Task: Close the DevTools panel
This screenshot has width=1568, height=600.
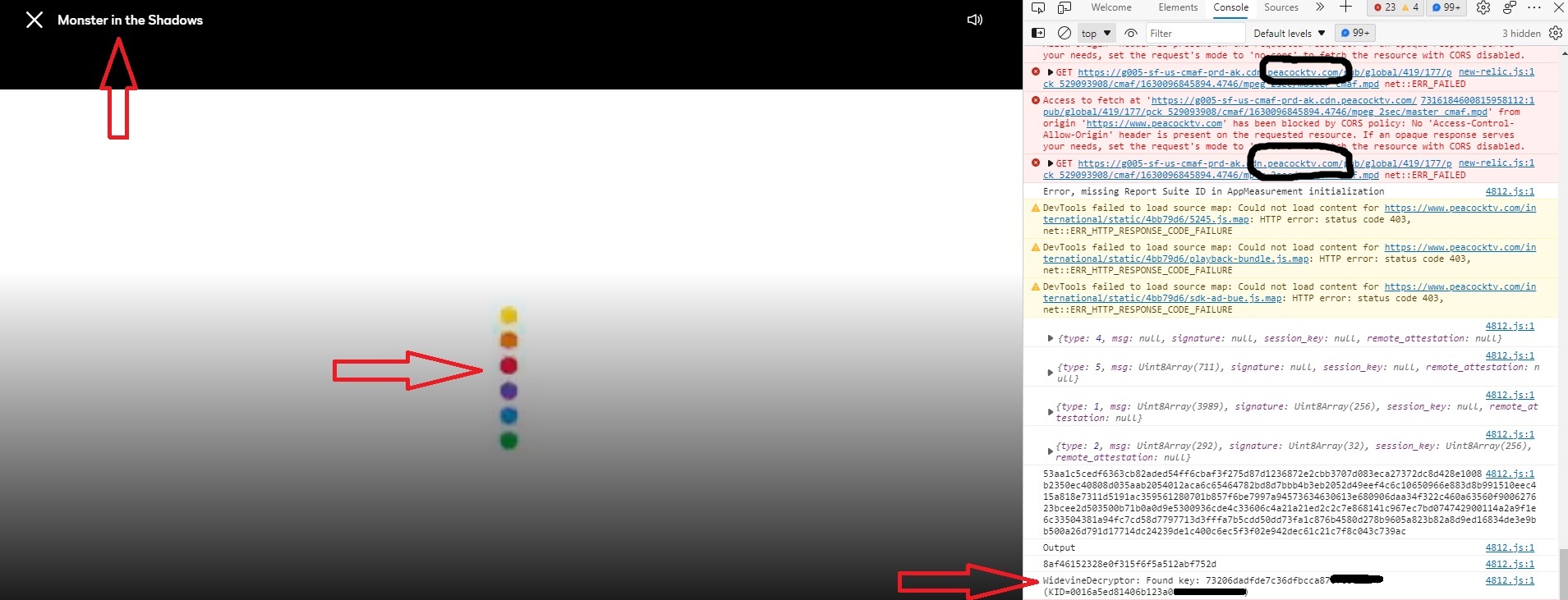Action: point(1558,7)
